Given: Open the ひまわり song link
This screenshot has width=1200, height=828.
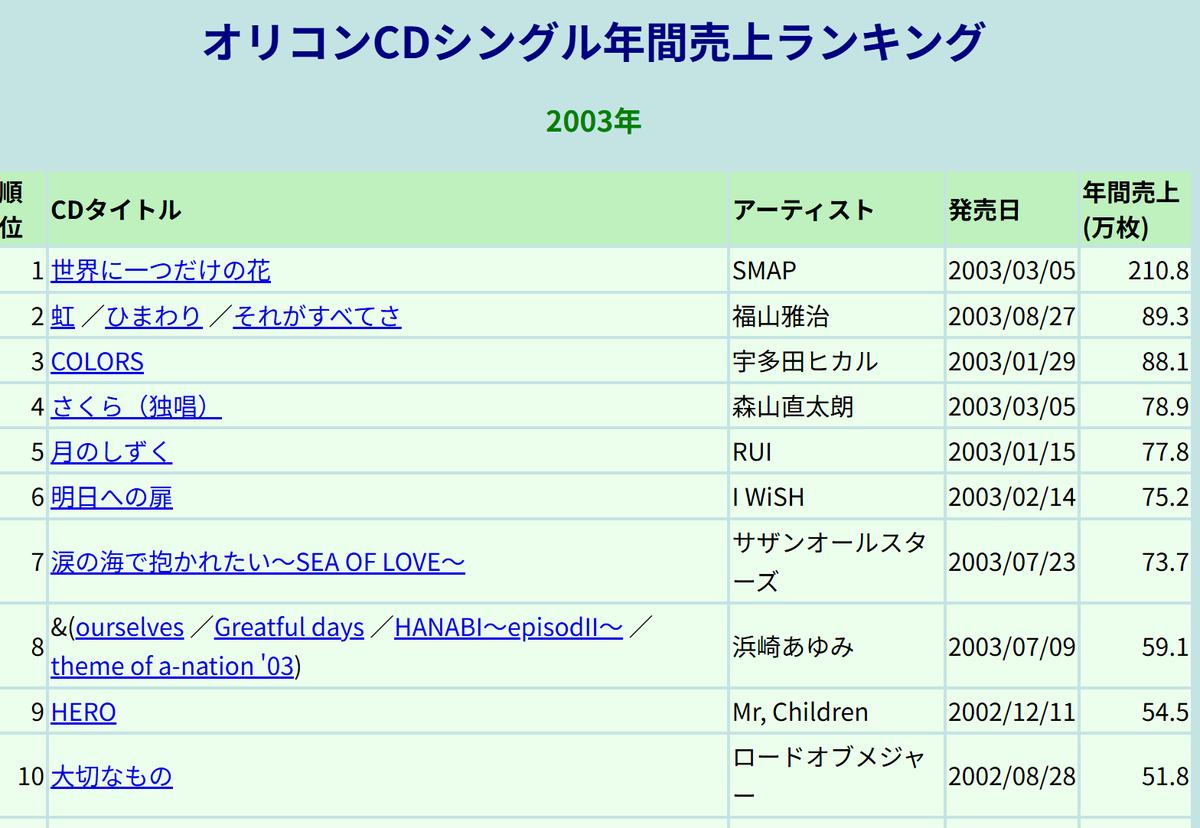Looking at the screenshot, I should pos(153,316).
